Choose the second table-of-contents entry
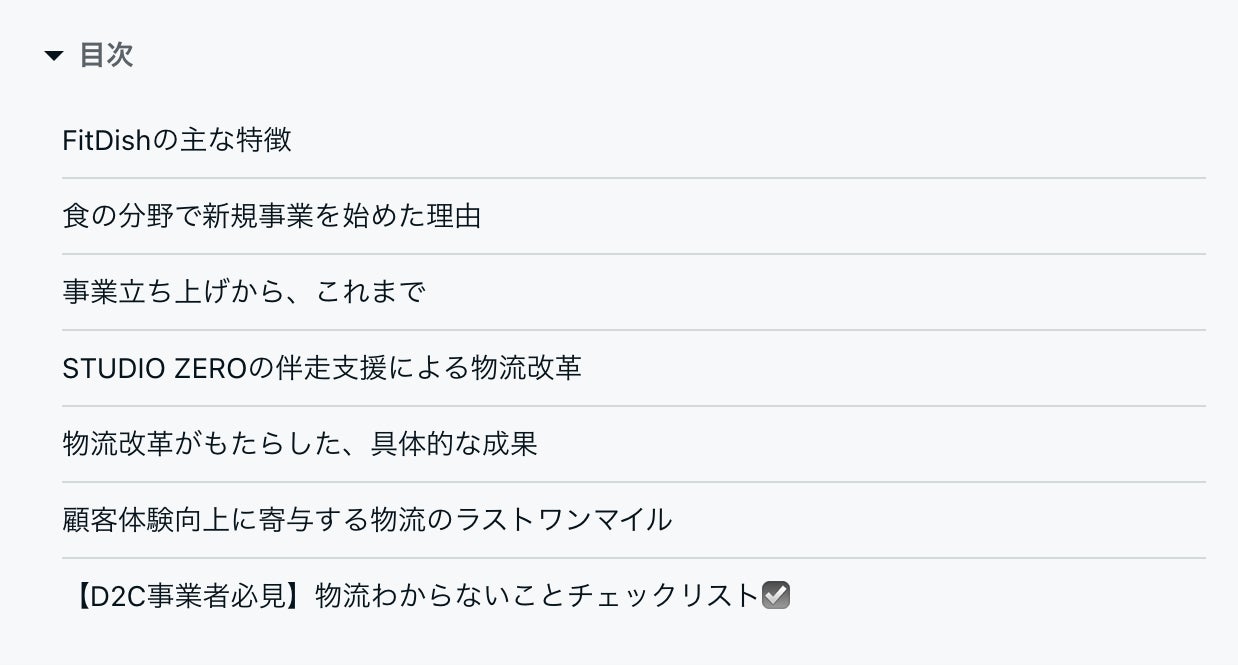Image resolution: width=1238 pixels, height=666 pixels. (271, 216)
